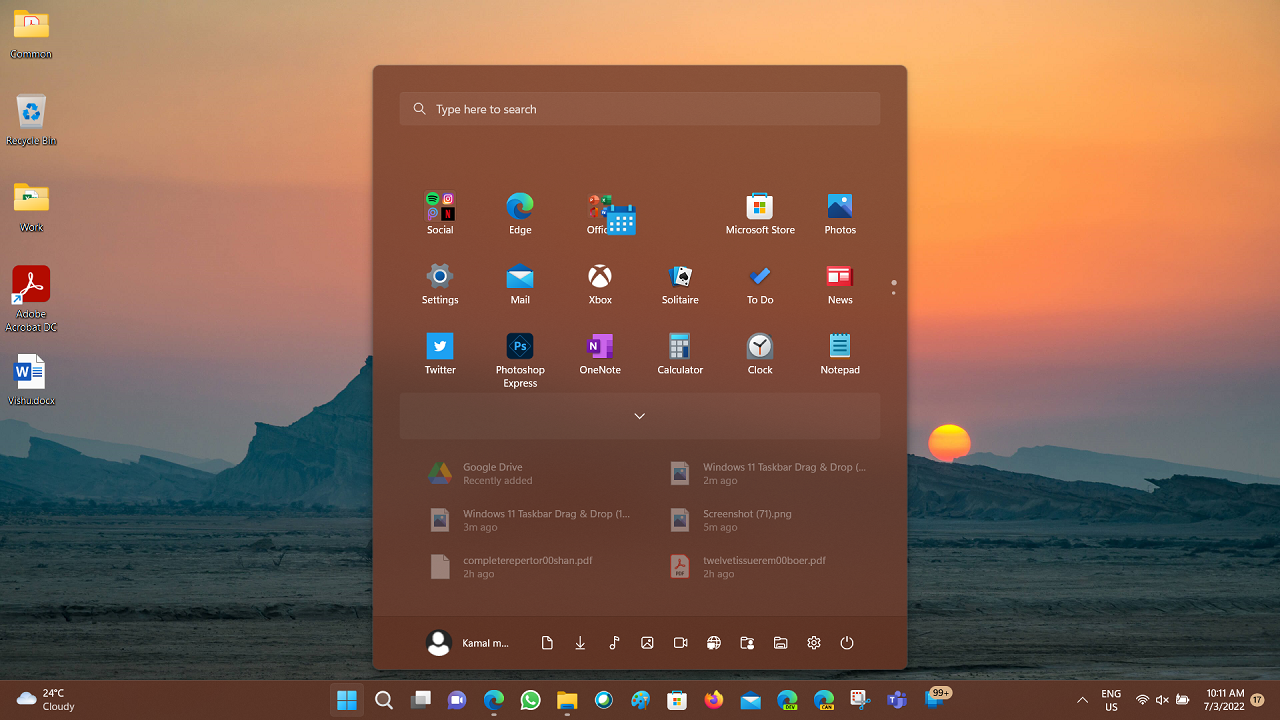Image resolution: width=1280 pixels, height=720 pixels.
Task: Switch keyboard language via ENG US indicator
Action: [1110, 700]
